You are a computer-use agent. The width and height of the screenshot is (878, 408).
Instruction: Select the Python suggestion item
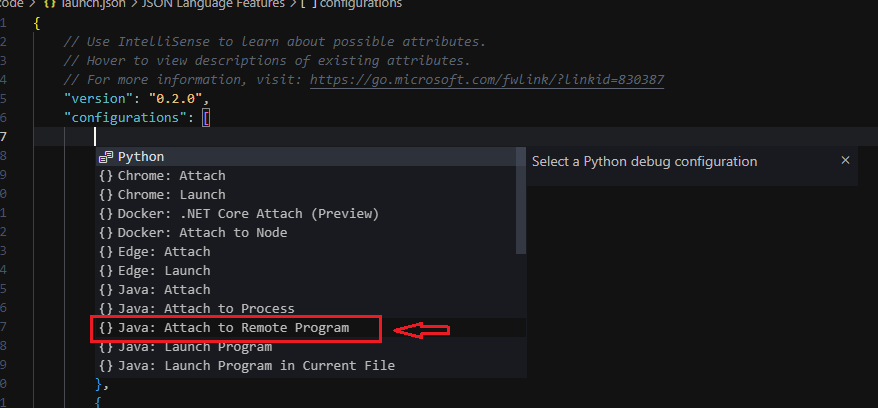click(140, 157)
